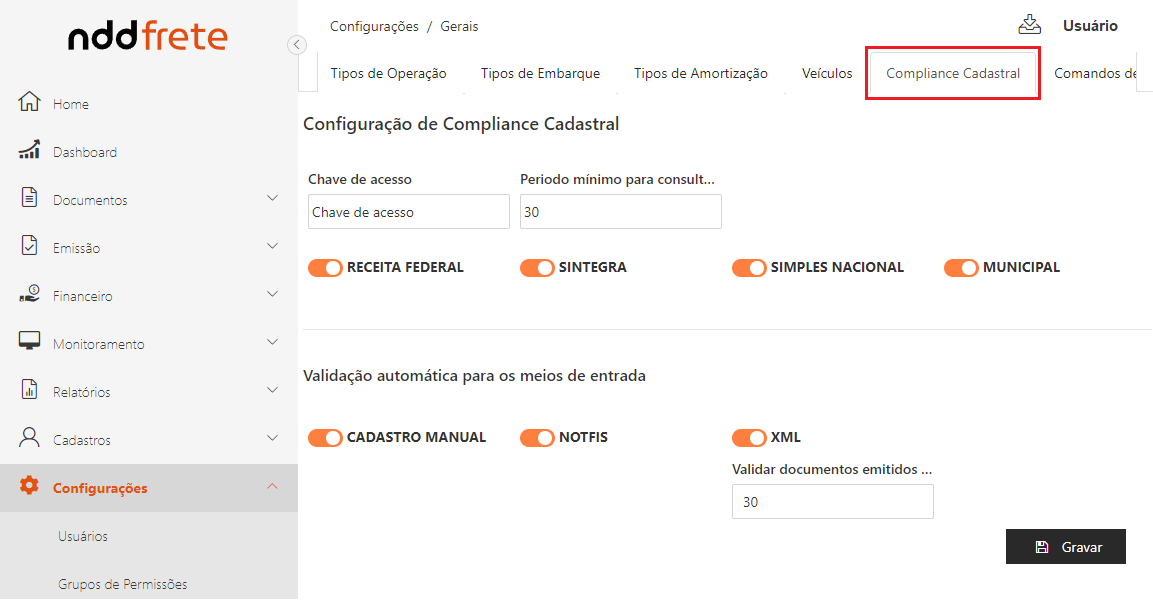The height and width of the screenshot is (600, 1153).
Task: Click the Financeiro hand-coin icon
Action: click(x=30, y=294)
